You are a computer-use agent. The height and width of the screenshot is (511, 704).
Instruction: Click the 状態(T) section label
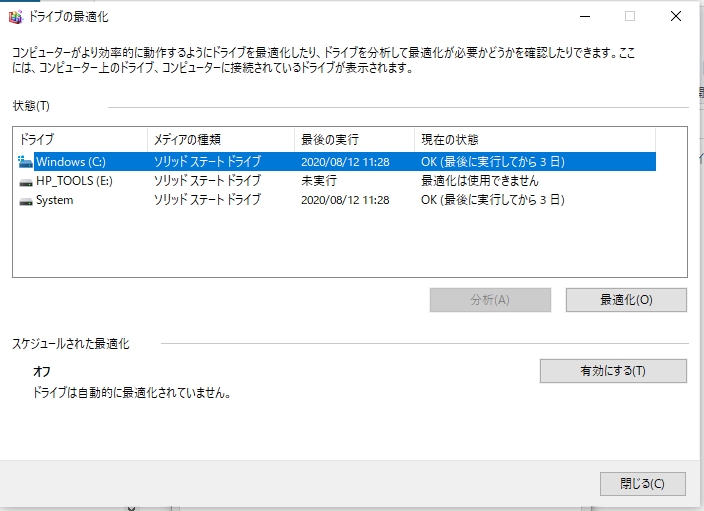click(31, 106)
